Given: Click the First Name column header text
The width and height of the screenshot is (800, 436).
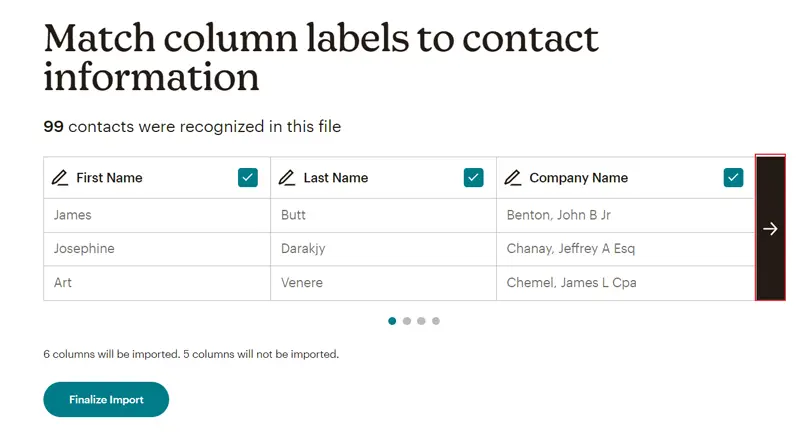Looking at the screenshot, I should click(x=109, y=178).
